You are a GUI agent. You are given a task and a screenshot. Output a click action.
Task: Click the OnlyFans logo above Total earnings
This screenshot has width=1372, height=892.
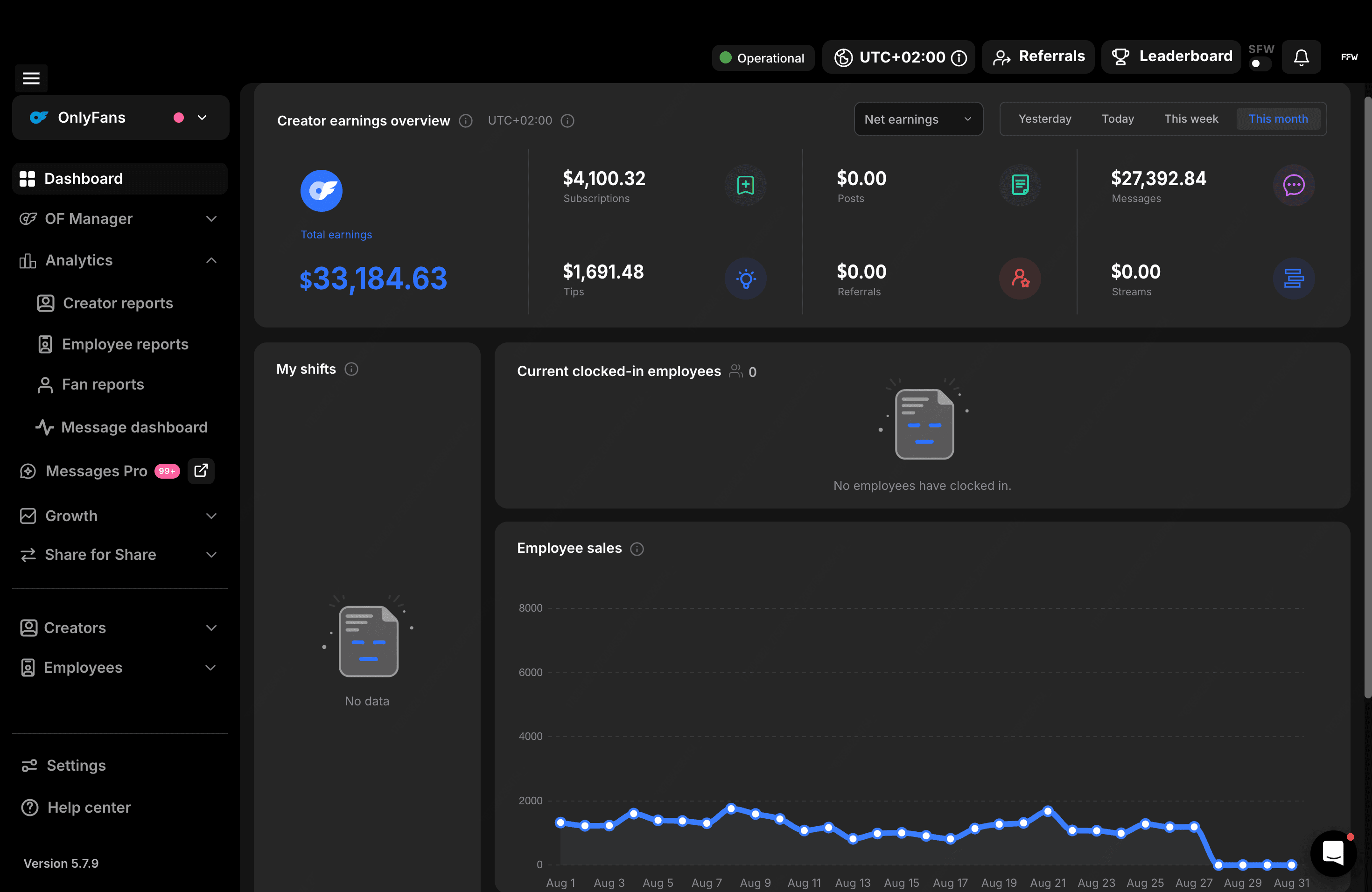pos(321,191)
